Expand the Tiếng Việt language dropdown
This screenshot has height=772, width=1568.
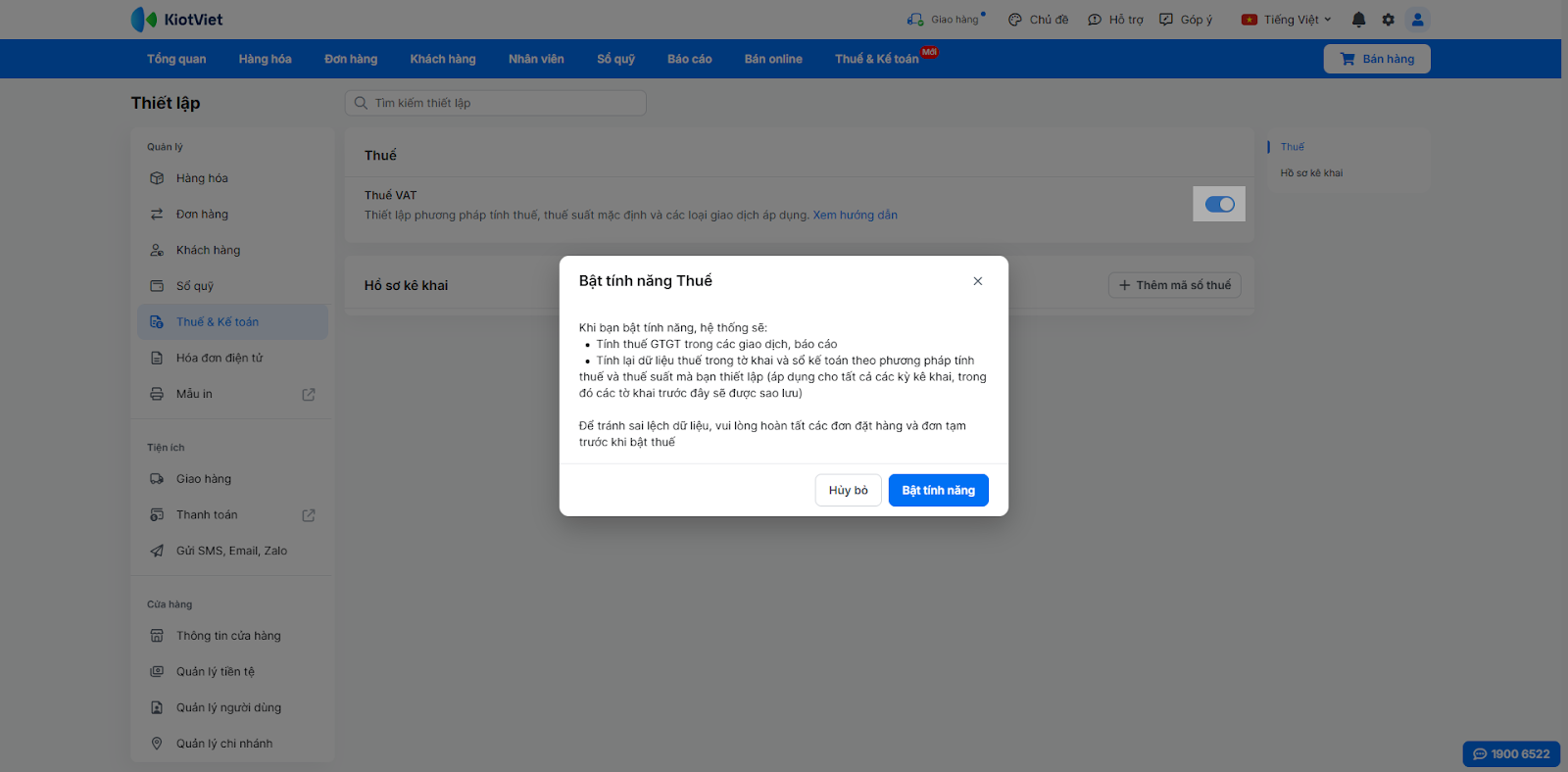coord(1288,20)
